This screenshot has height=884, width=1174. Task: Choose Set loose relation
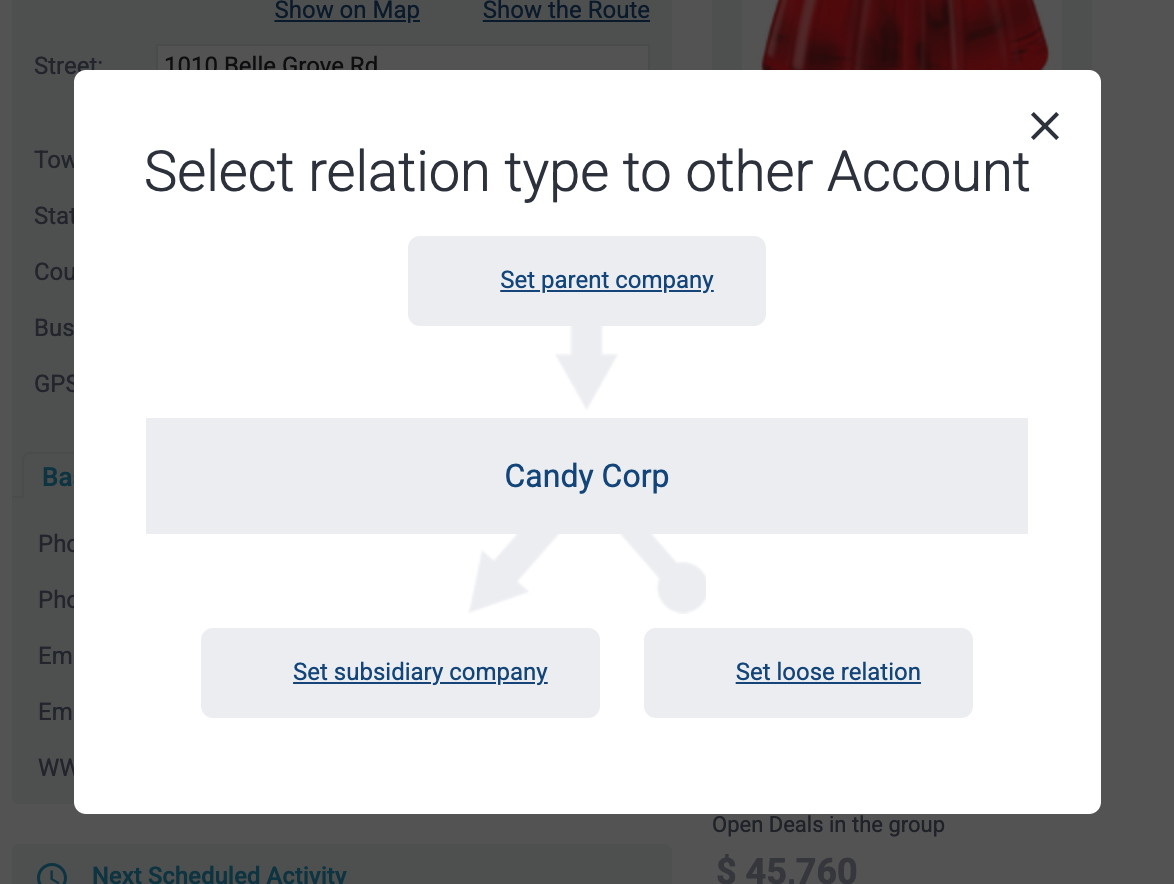pyautogui.click(x=828, y=672)
